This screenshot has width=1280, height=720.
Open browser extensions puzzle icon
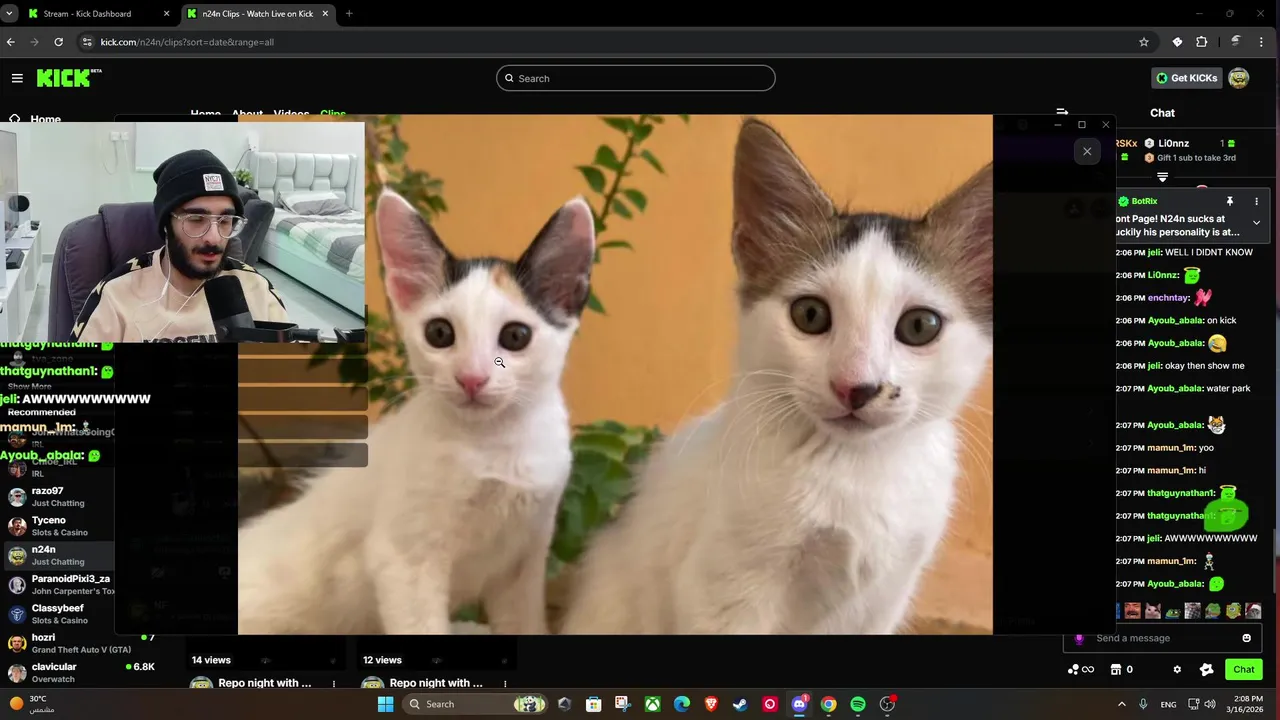coord(1202,42)
